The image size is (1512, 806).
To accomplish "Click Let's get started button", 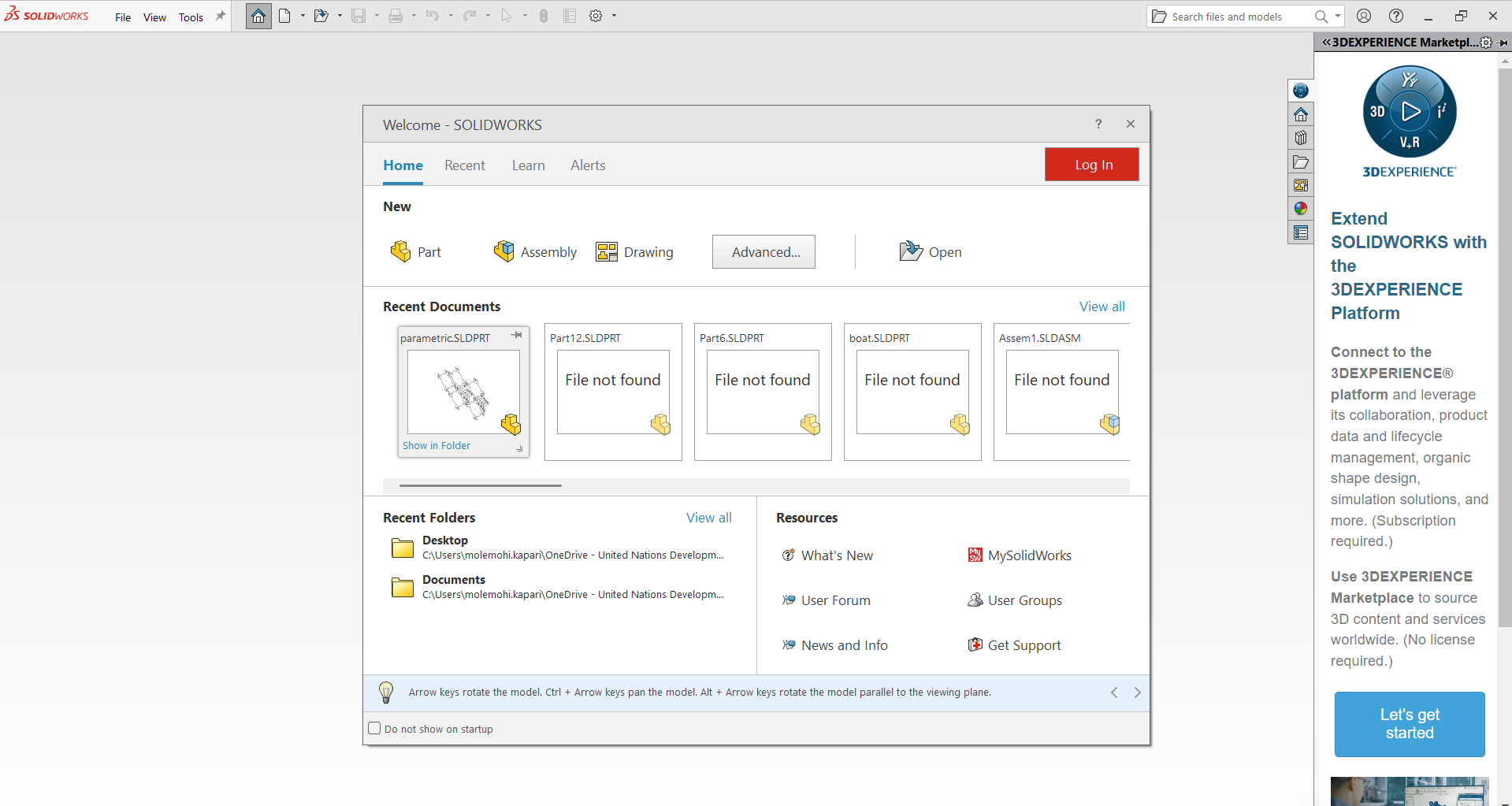I will click(x=1410, y=724).
